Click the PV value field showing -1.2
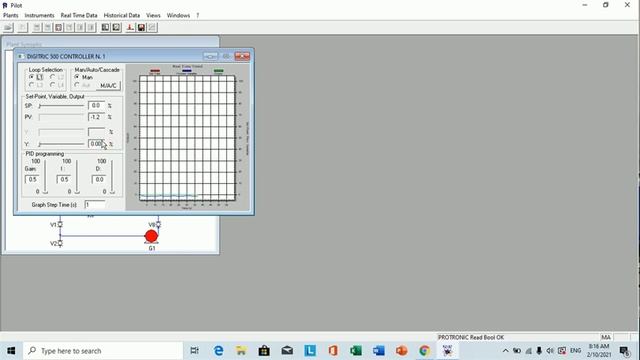The width and height of the screenshot is (640, 360). click(96, 117)
